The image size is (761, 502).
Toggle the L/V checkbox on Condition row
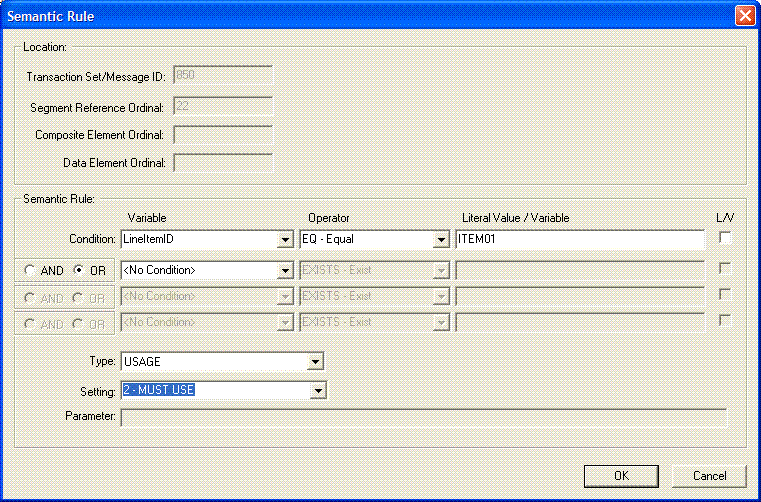[x=725, y=238]
